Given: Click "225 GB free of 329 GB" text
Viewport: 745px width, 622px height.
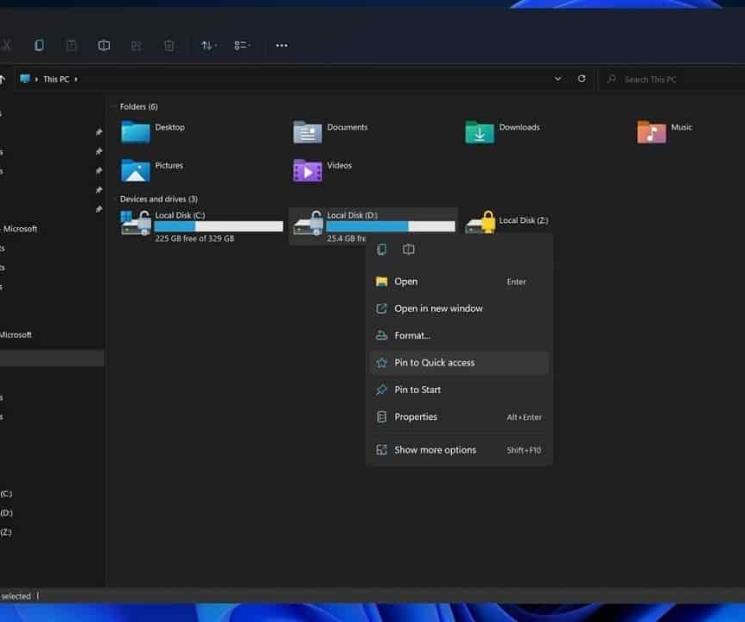Looking at the screenshot, I should tap(194, 238).
